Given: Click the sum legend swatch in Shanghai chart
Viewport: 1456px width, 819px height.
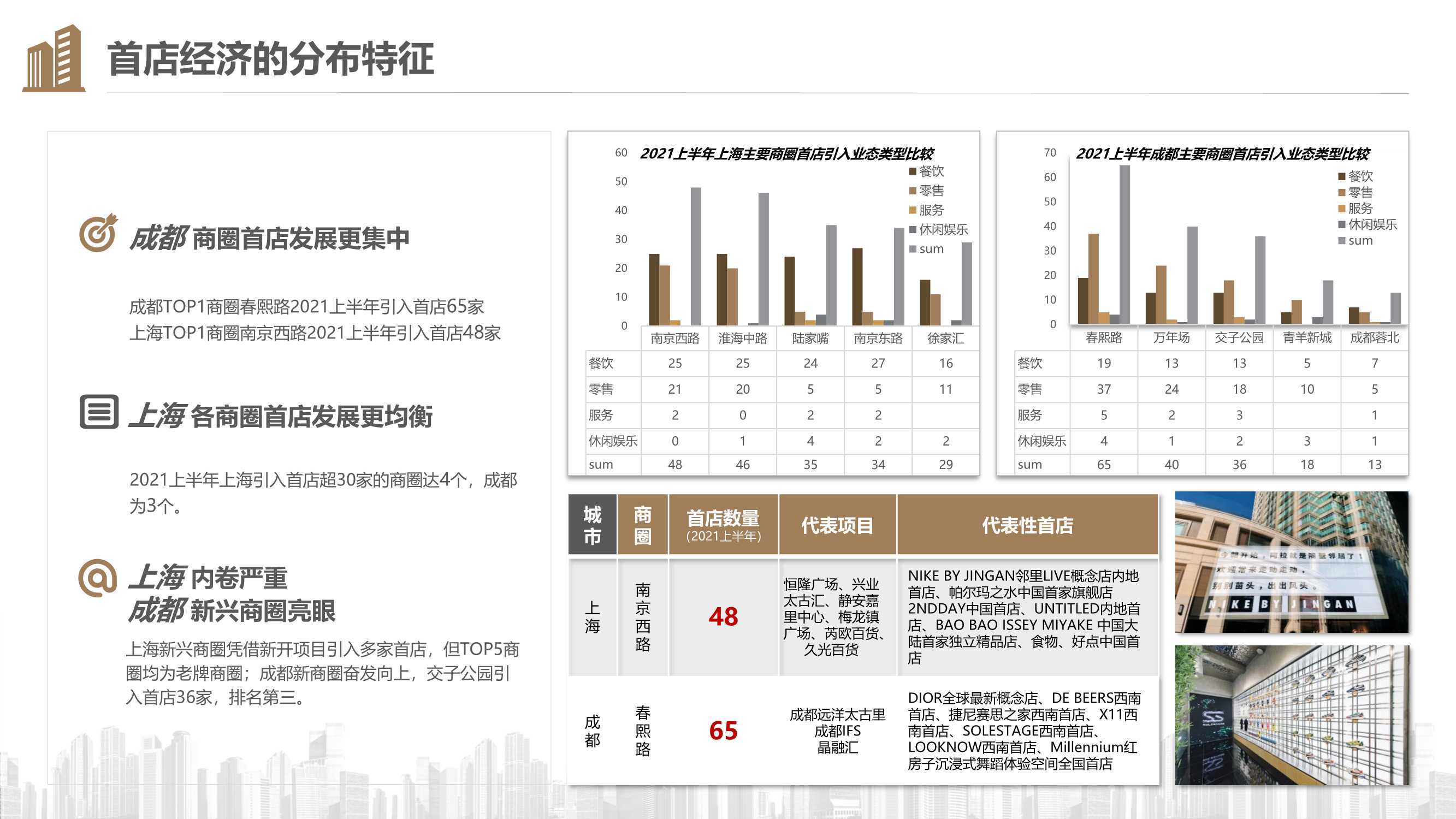Looking at the screenshot, I should (x=912, y=250).
